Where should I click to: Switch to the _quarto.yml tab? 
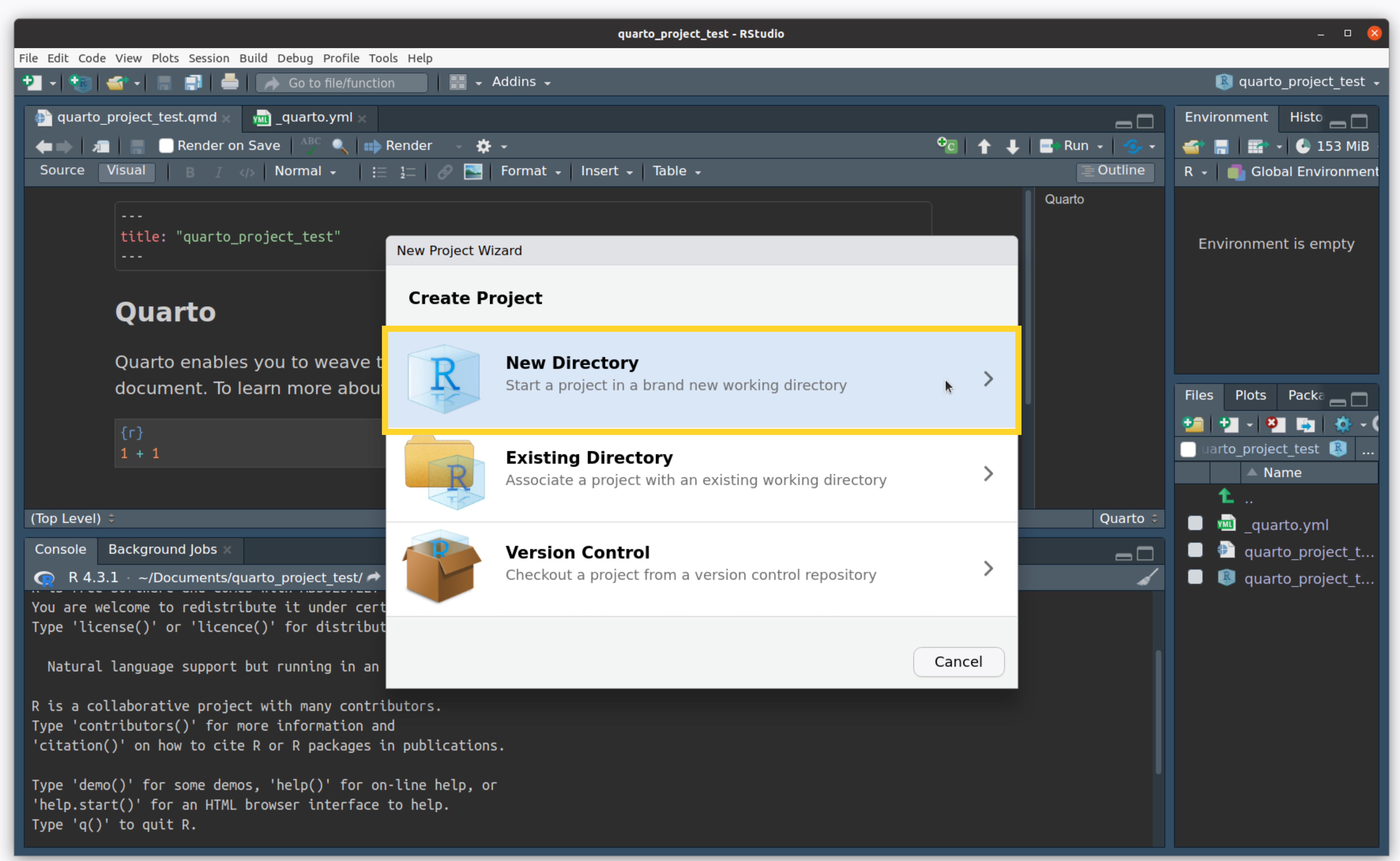[316, 117]
